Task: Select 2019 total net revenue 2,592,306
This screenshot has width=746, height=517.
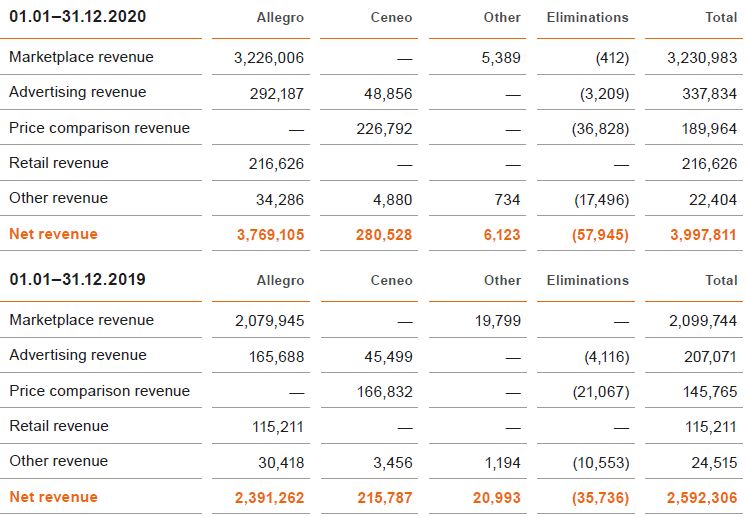Action: tap(702, 498)
